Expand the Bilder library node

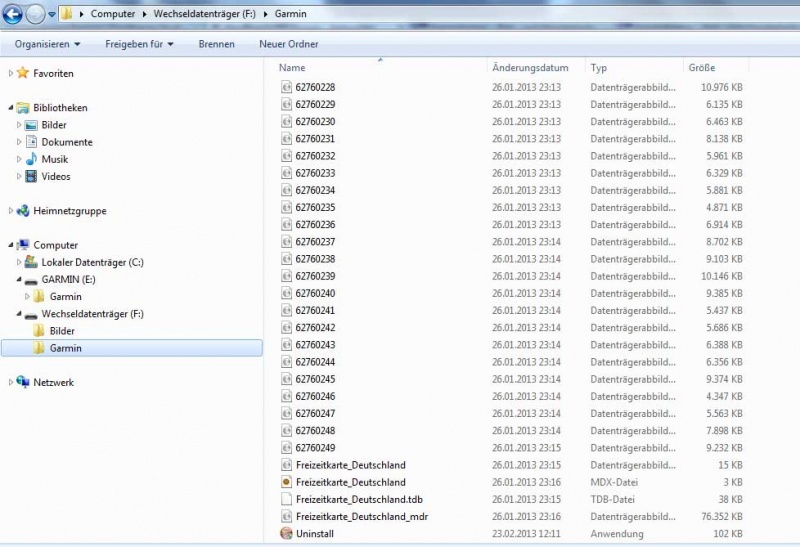(19, 125)
